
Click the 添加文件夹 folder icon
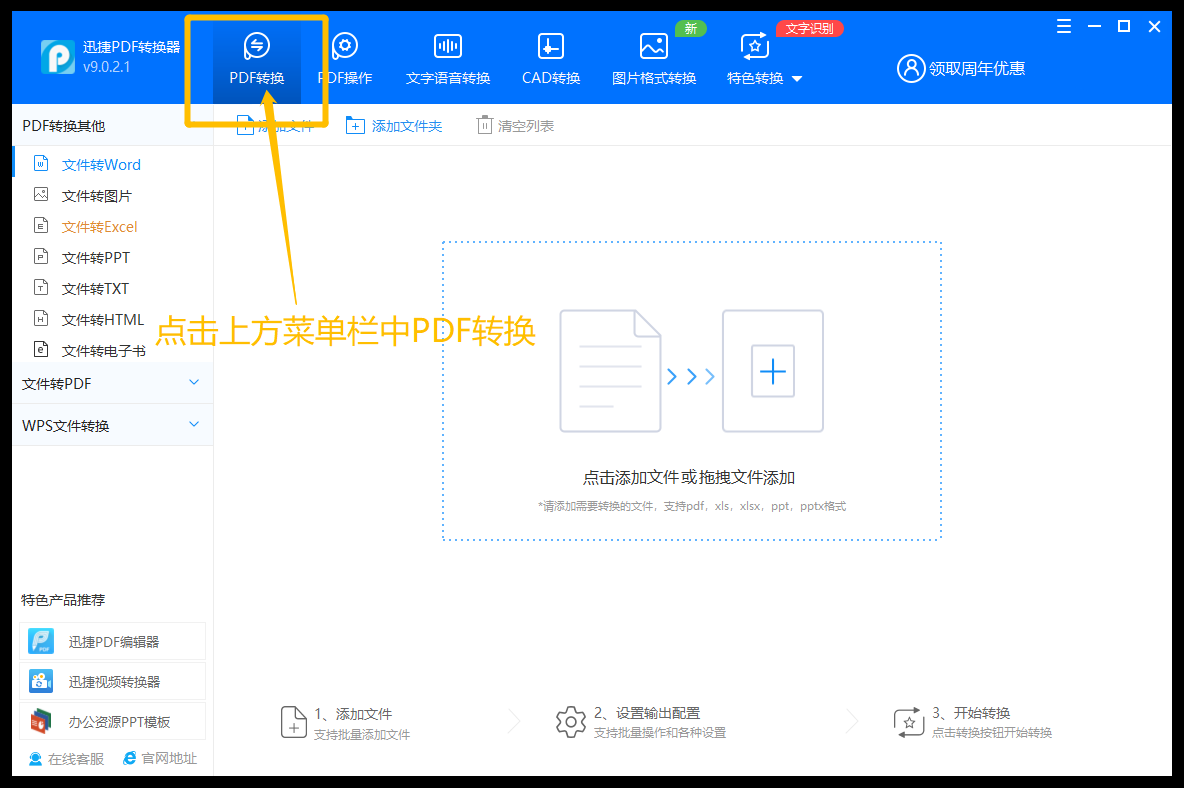pos(355,125)
